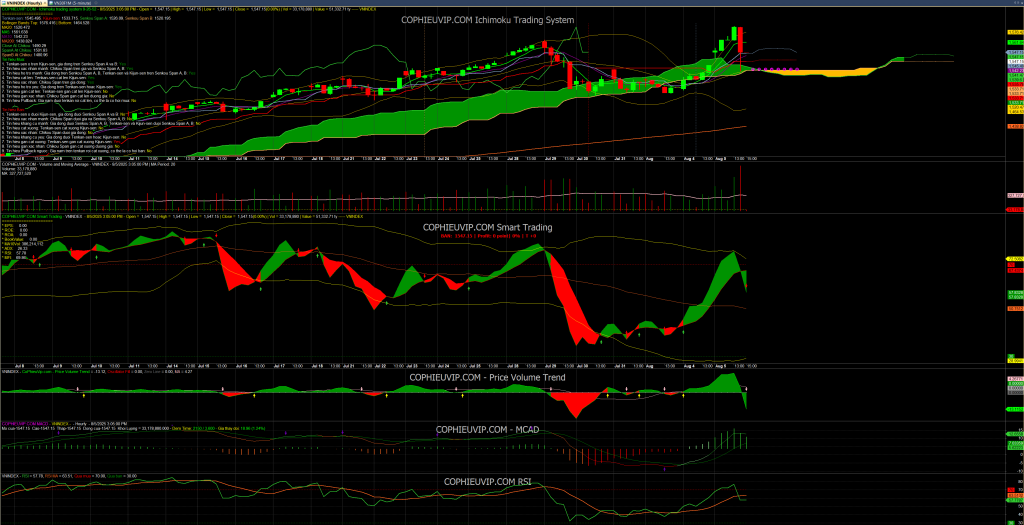Image resolution: width=1024 pixels, height=525 pixels.
Task: Click the MA20 value line
Action: click(16, 27)
